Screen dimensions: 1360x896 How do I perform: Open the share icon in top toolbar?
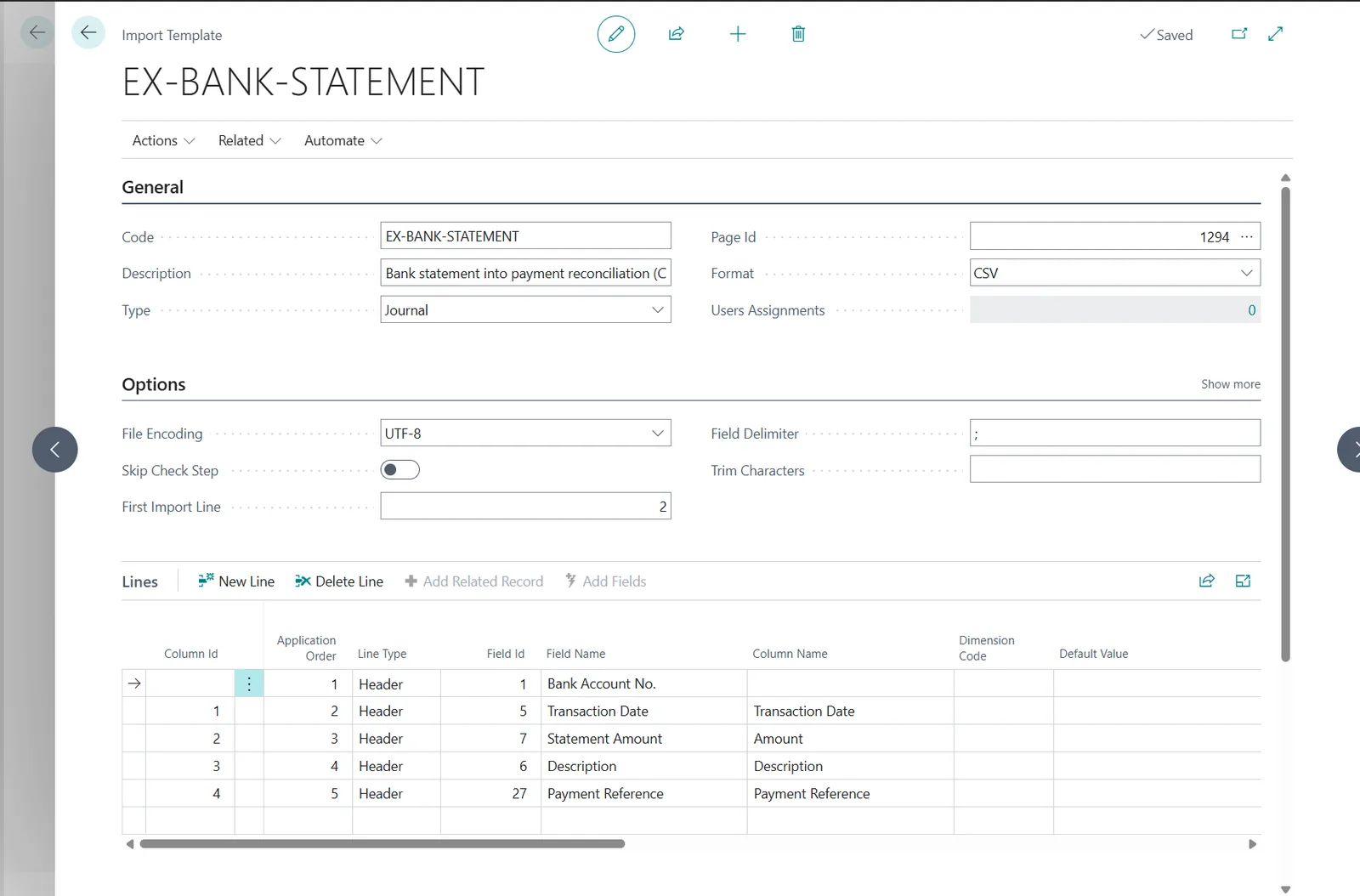[x=677, y=34]
